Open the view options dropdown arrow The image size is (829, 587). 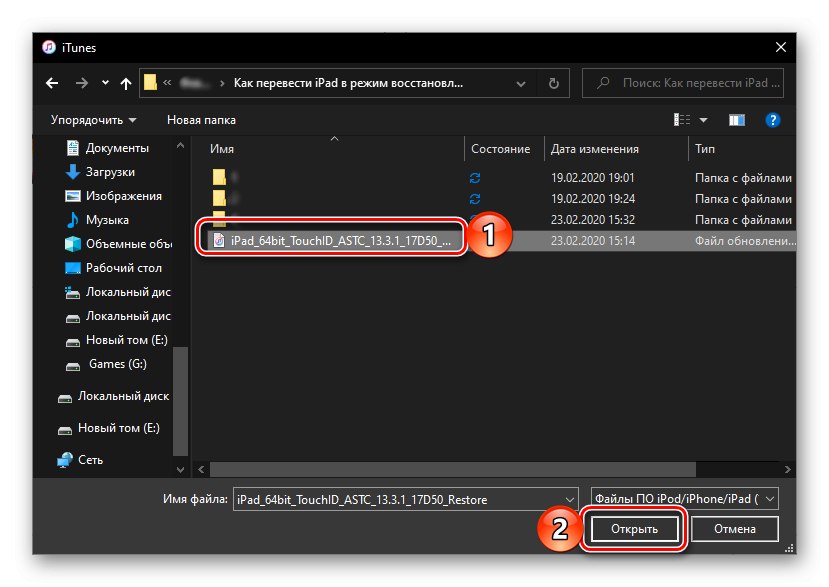tap(704, 121)
